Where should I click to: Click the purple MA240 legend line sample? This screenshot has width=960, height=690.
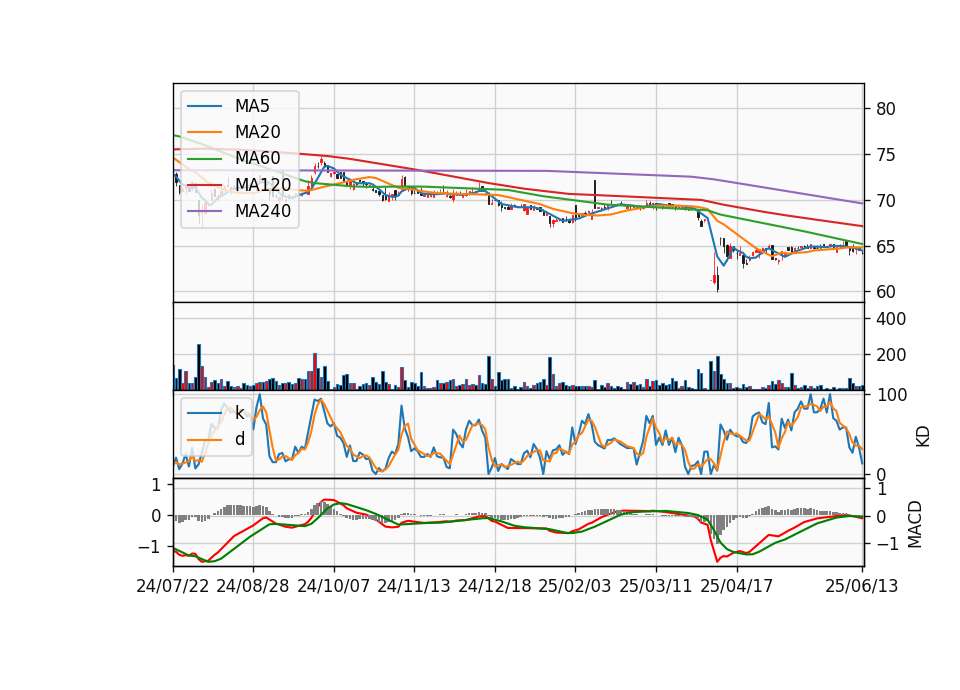(x=204, y=211)
